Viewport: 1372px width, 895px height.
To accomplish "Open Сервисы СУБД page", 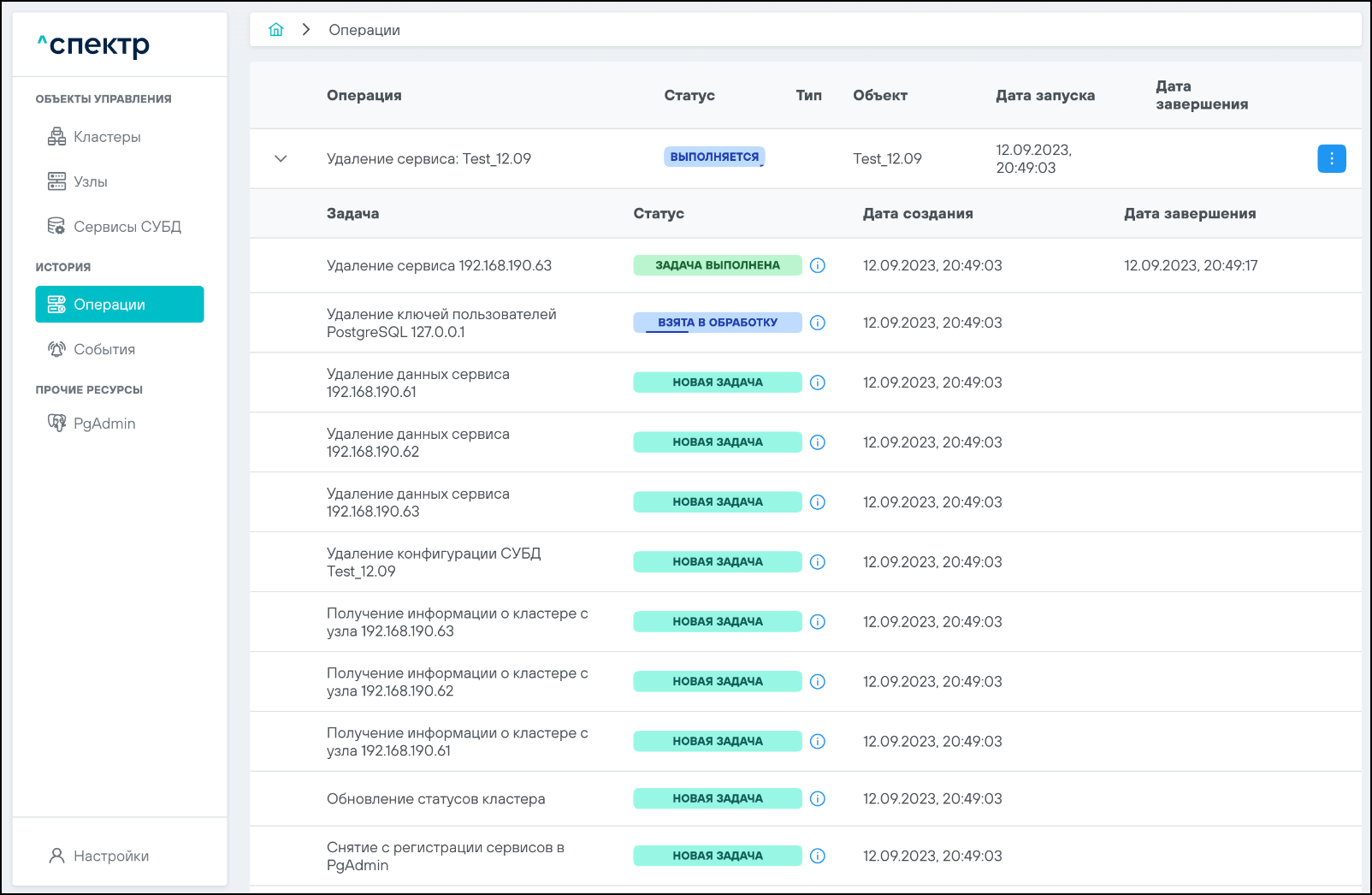I will 127,227.
